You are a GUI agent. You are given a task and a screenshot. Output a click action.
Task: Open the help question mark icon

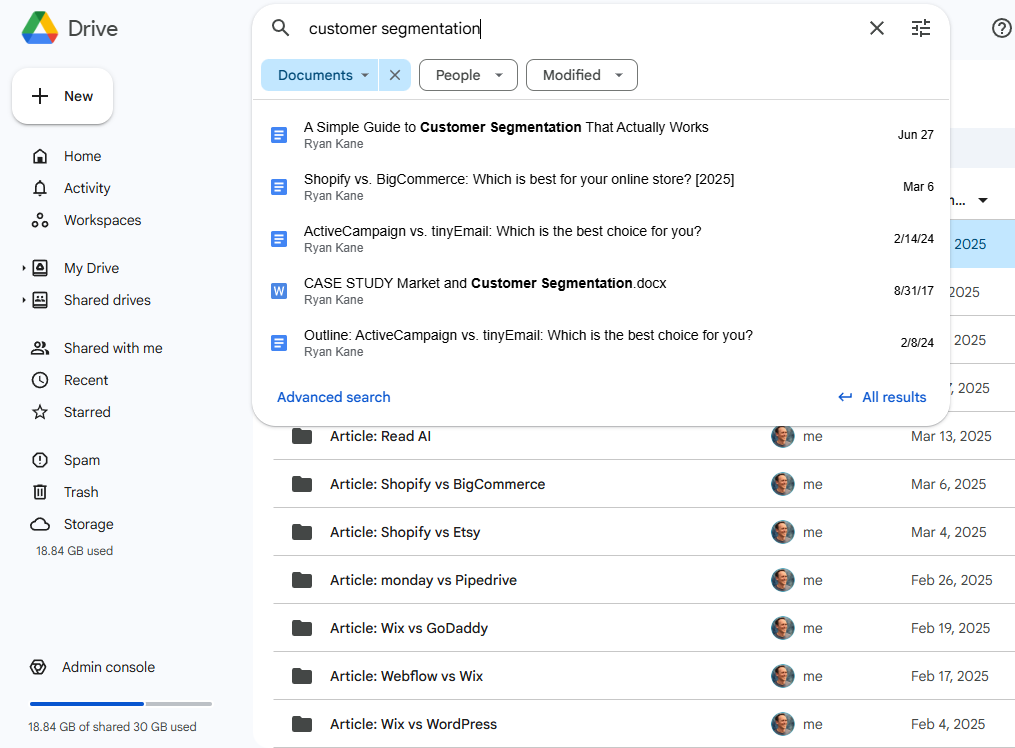(1001, 28)
